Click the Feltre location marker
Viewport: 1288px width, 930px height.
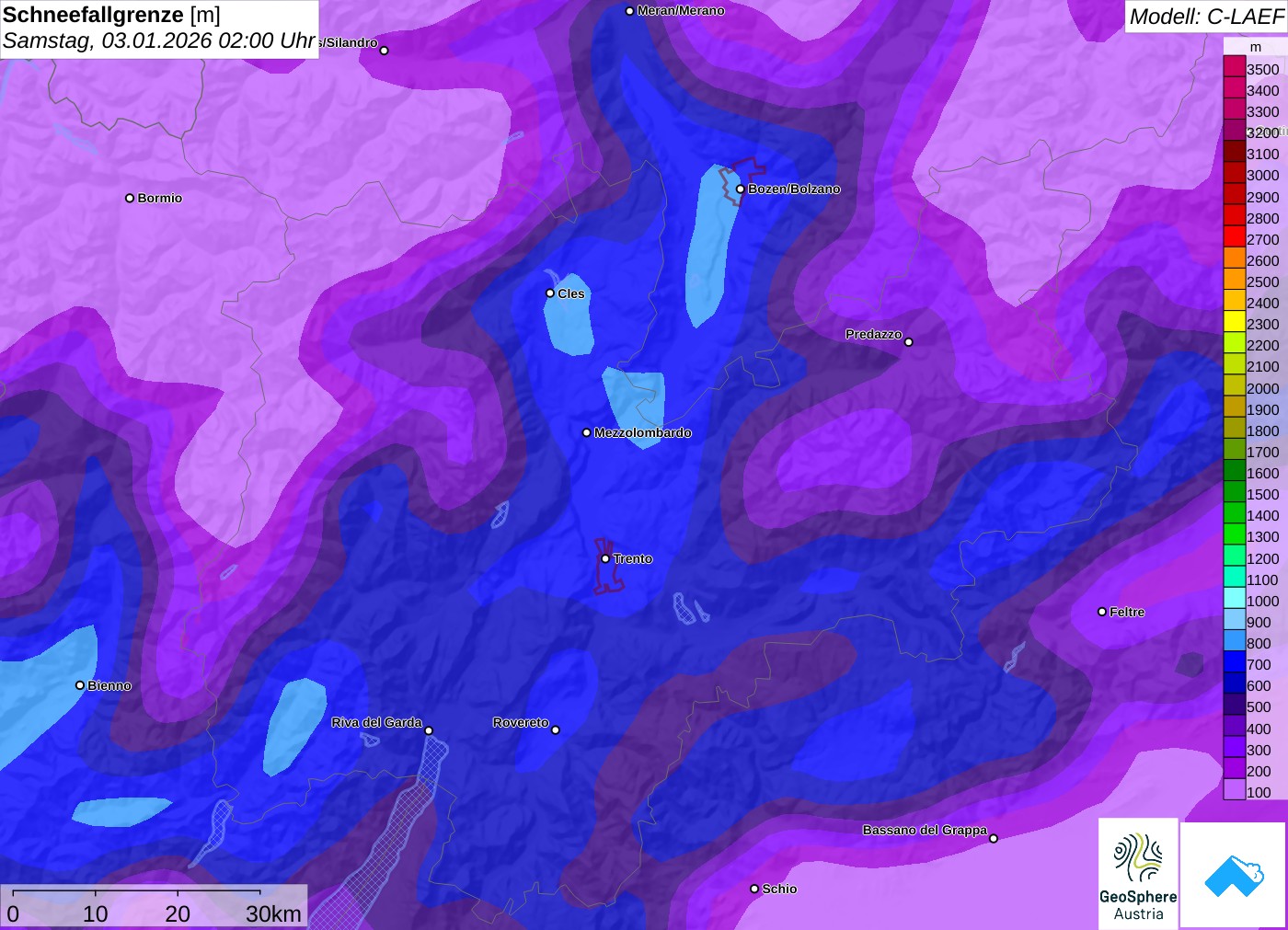[x=1102, y=612]
